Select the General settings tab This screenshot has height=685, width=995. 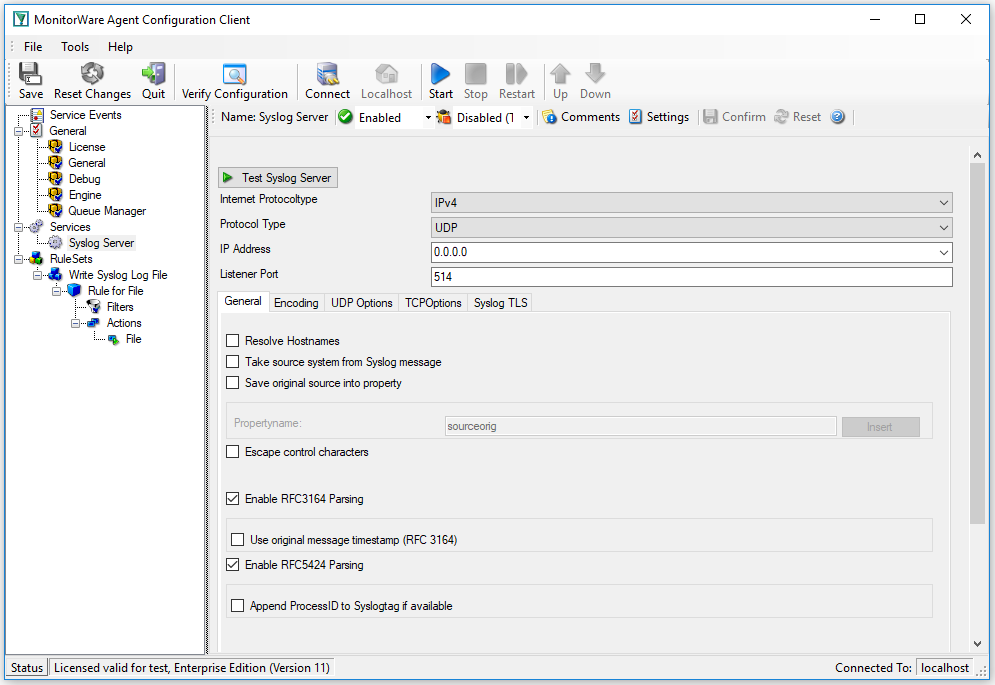coord(243,302)
